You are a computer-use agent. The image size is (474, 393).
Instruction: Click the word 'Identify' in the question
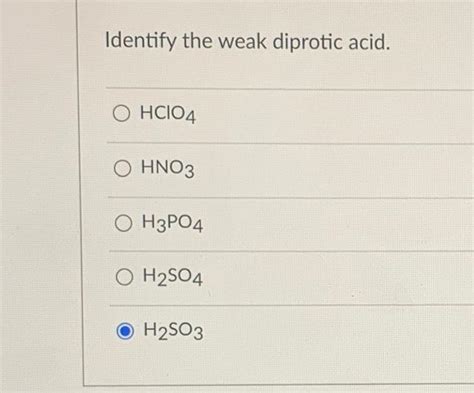(x=141, y=42)
